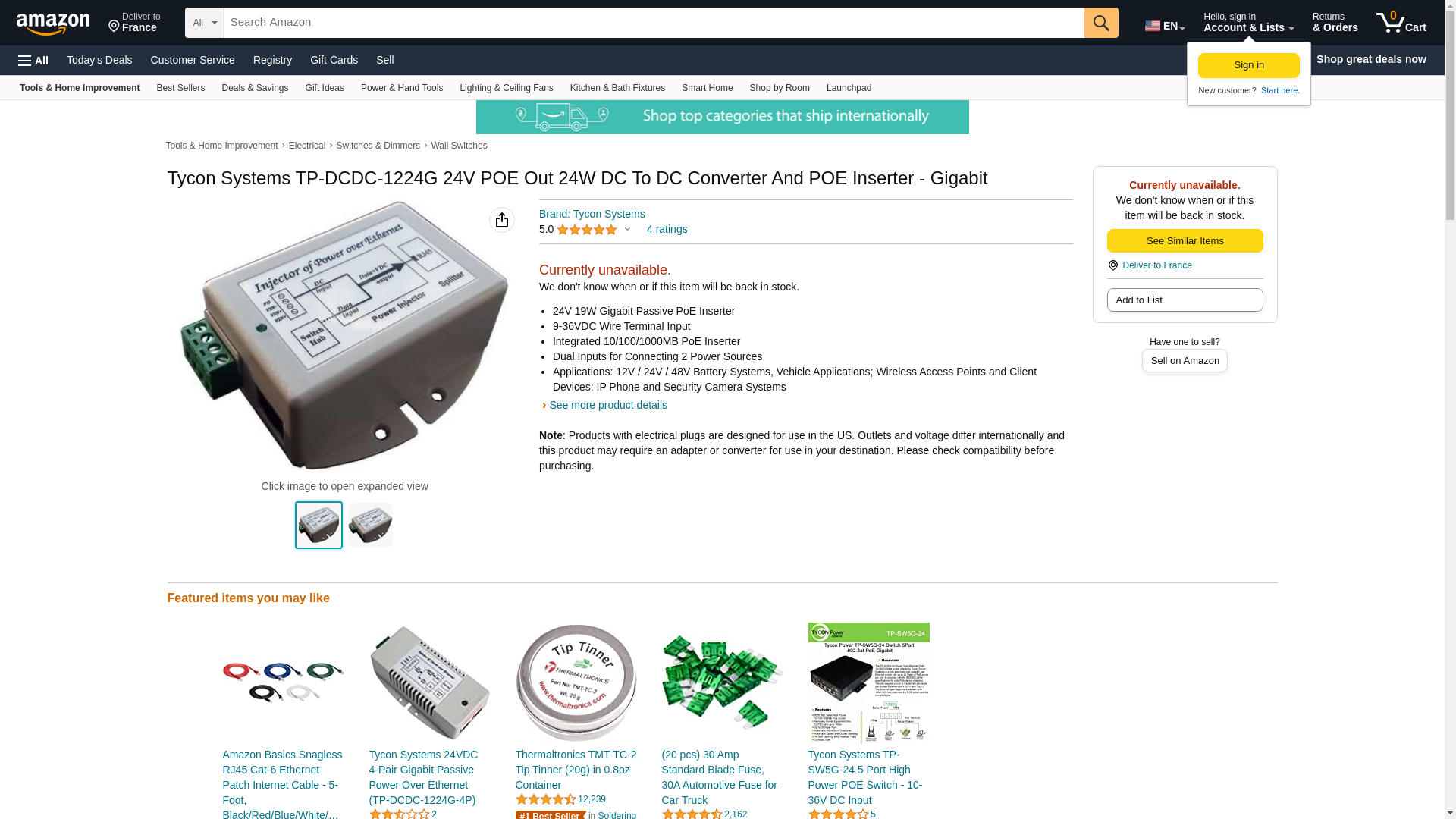Click See Similar Items button
The height and width of the screenshot is (819, 1456).
tap(1185, 241)
